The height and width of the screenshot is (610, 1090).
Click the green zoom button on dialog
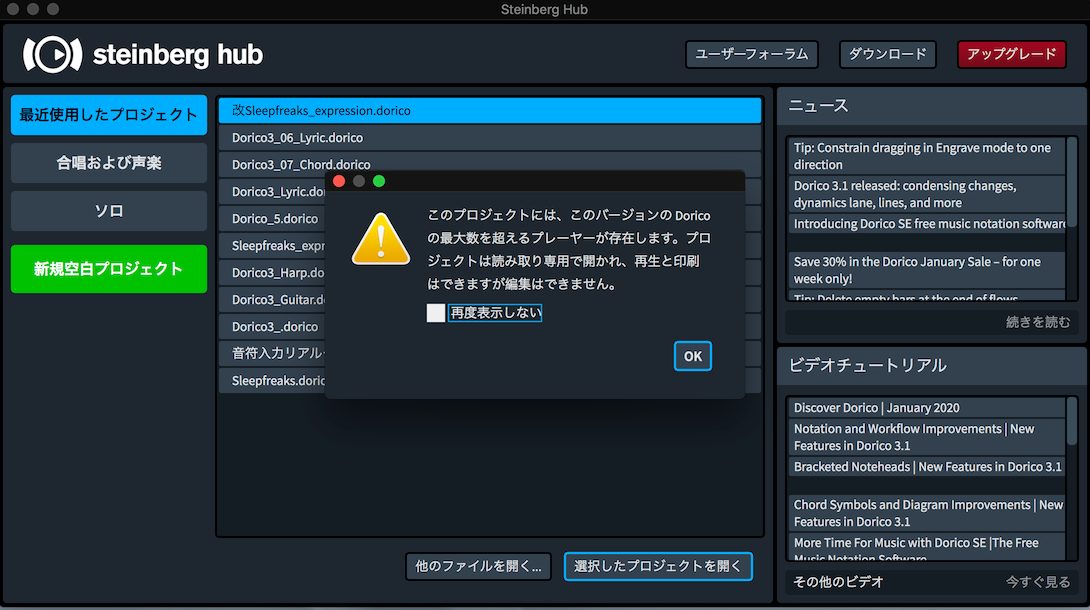pos(379,181)
